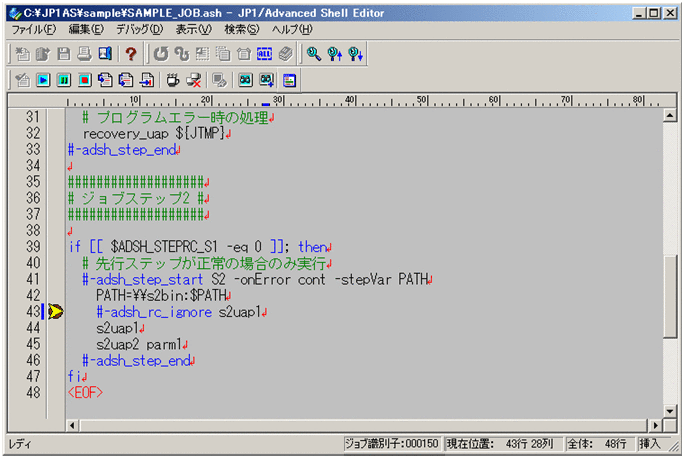Screen dimensions: 685x459
Task: Click the column ruler at mark 40
Action: (x=349, y=100)
